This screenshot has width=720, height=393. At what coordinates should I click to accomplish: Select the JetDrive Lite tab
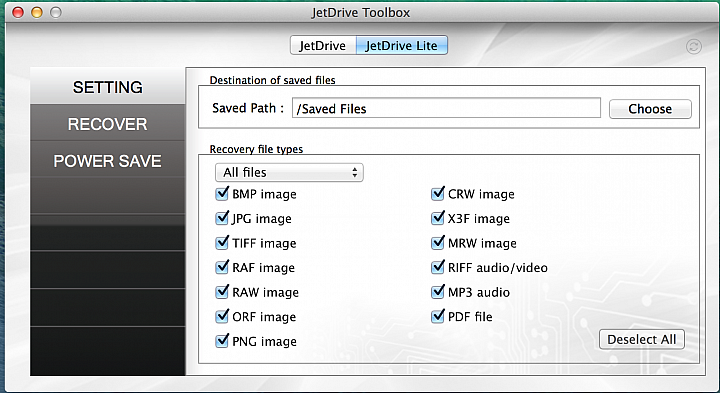(x=401, y=45)
